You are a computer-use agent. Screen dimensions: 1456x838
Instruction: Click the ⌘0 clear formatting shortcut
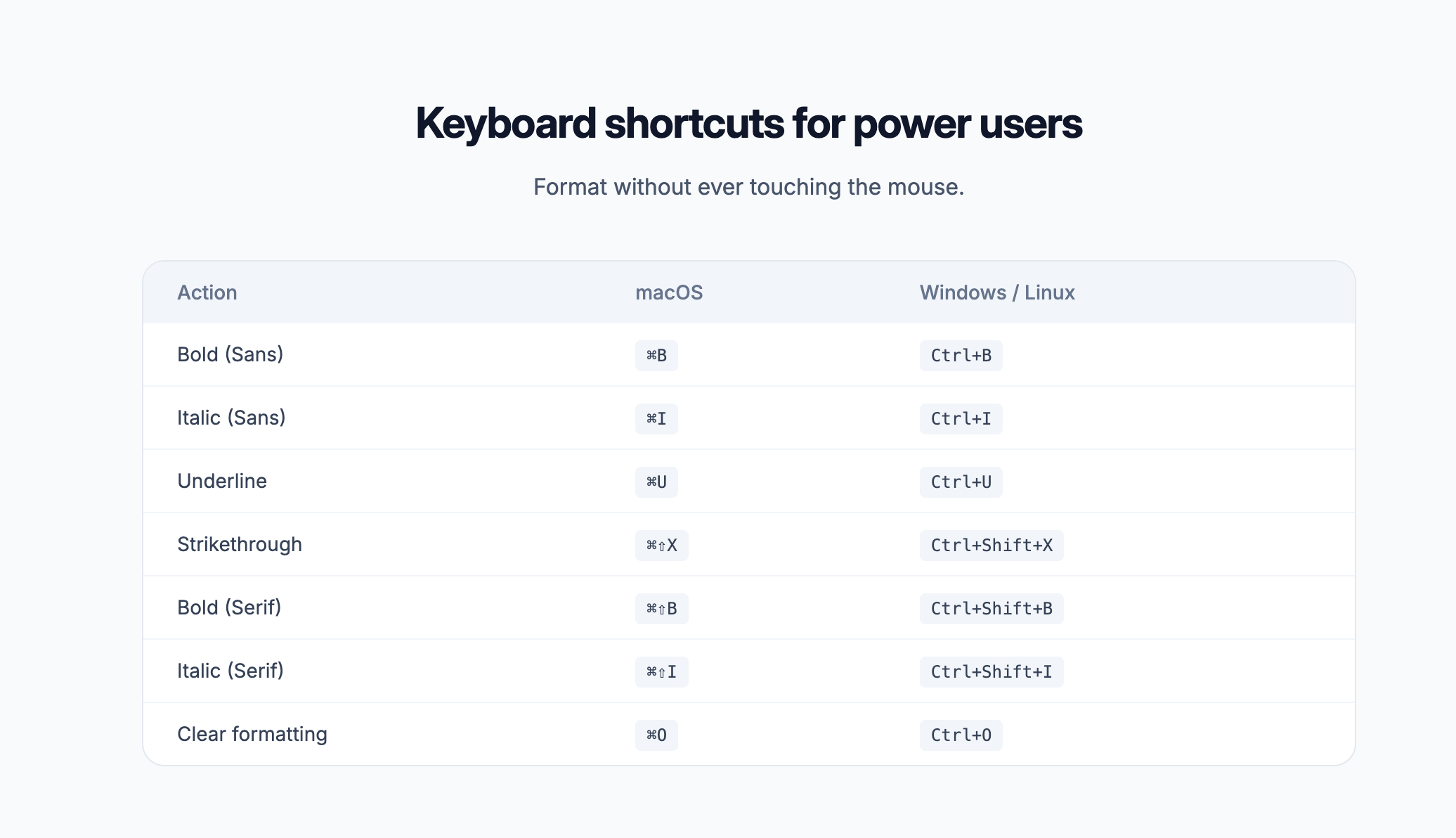click(656, 735)
